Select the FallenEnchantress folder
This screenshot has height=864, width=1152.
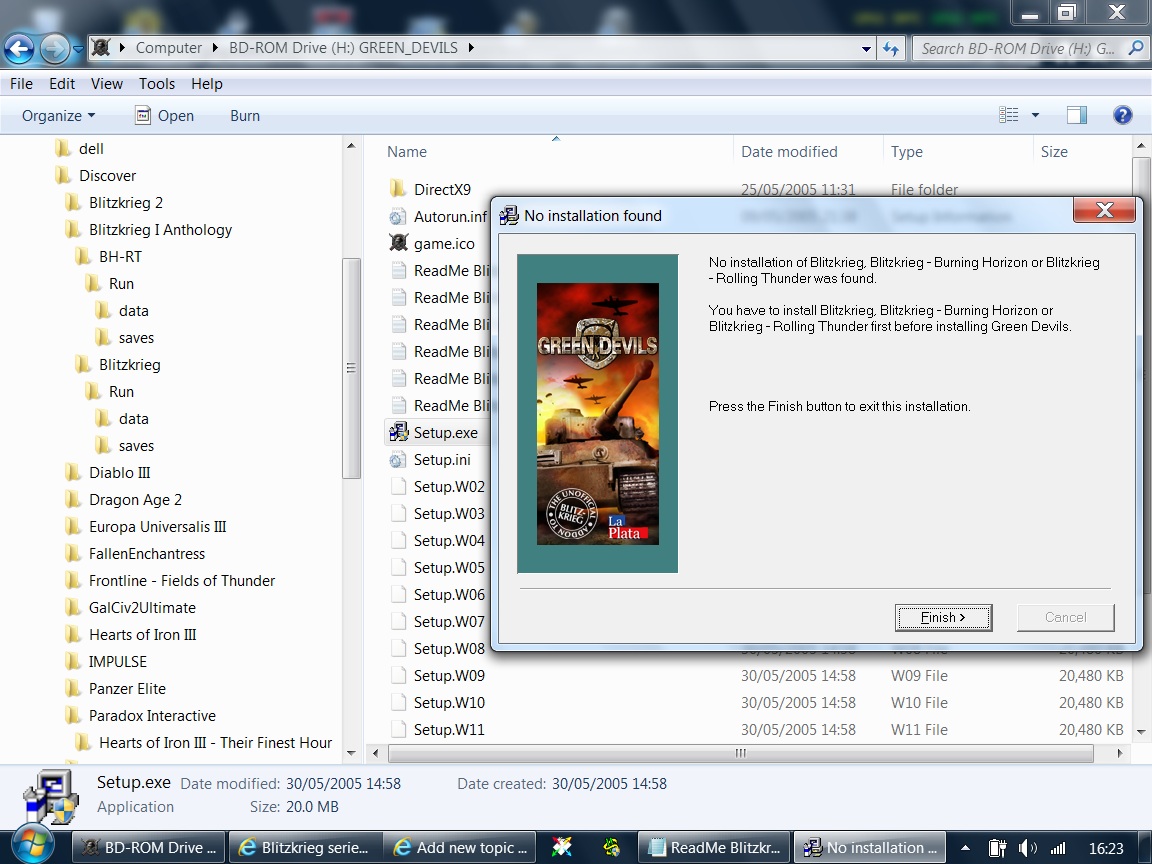coord(147,554)
